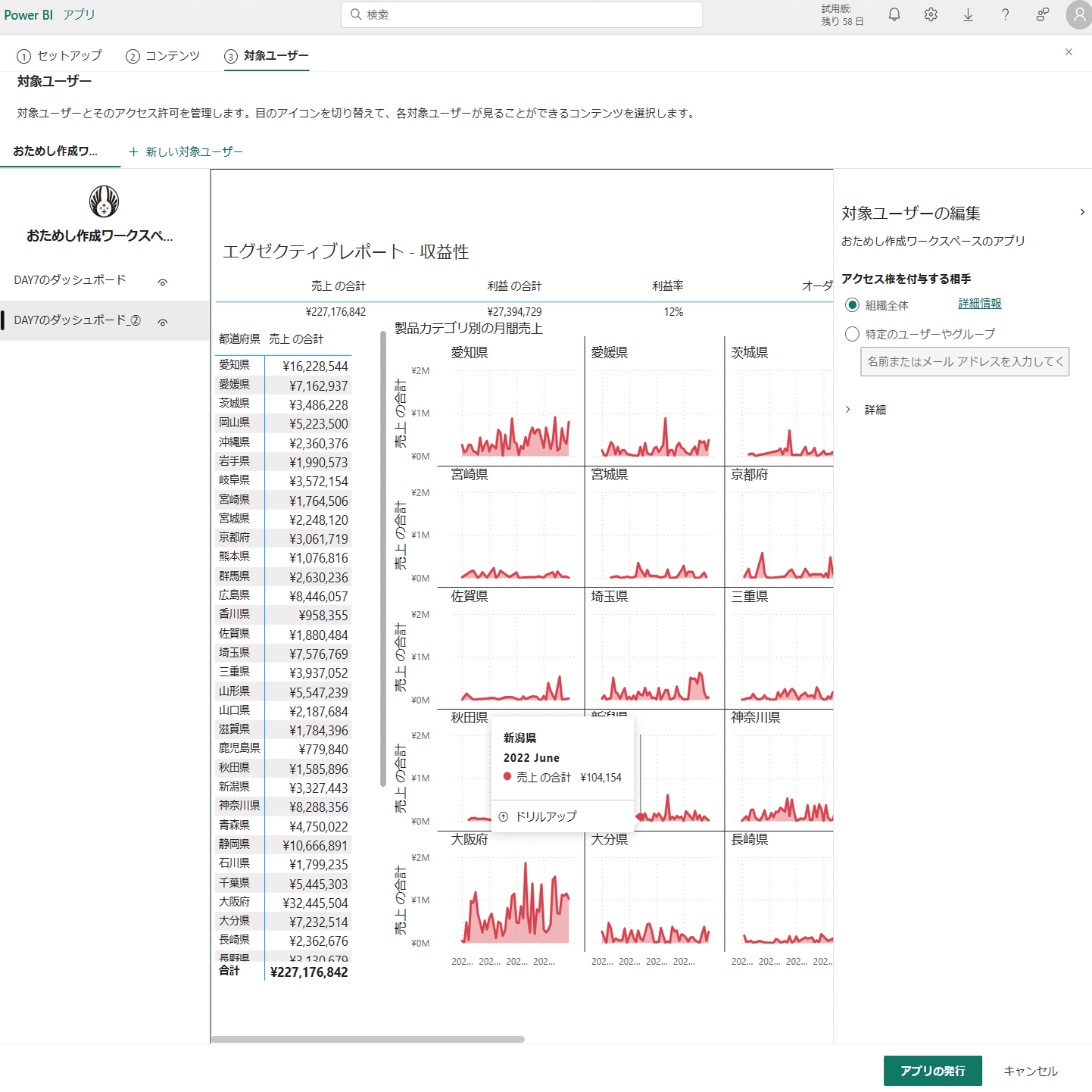Click the table's vertical scrollbar

click(382, 559)
